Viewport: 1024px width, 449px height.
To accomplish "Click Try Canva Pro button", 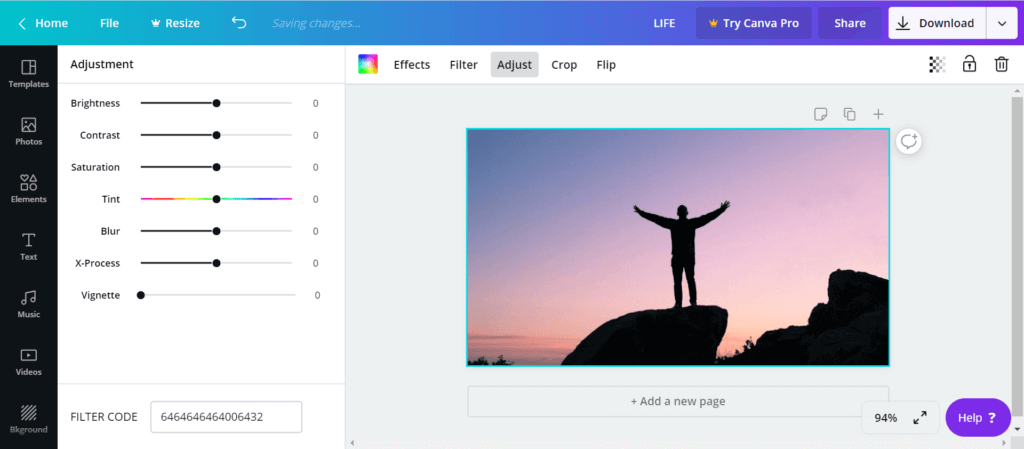I will 754,23.
